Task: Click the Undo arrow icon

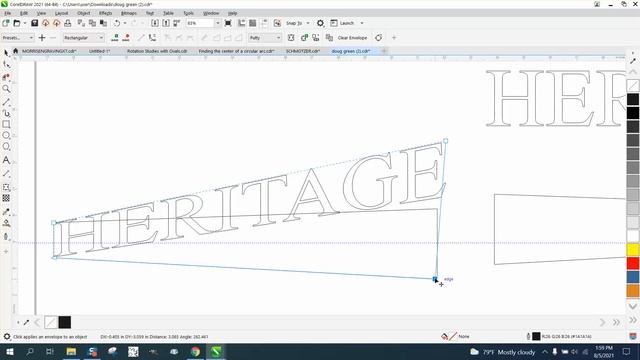Action: pos(117,23)
